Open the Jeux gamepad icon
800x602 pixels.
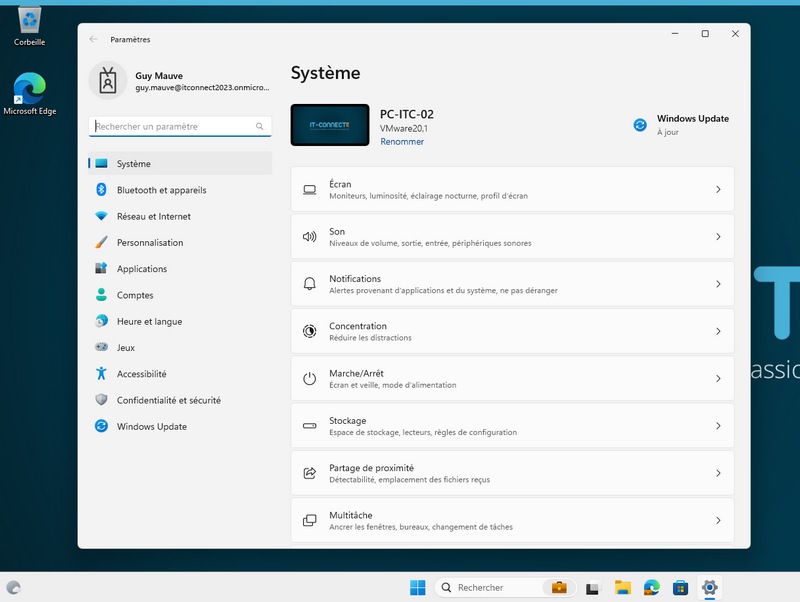pos(101,348)
